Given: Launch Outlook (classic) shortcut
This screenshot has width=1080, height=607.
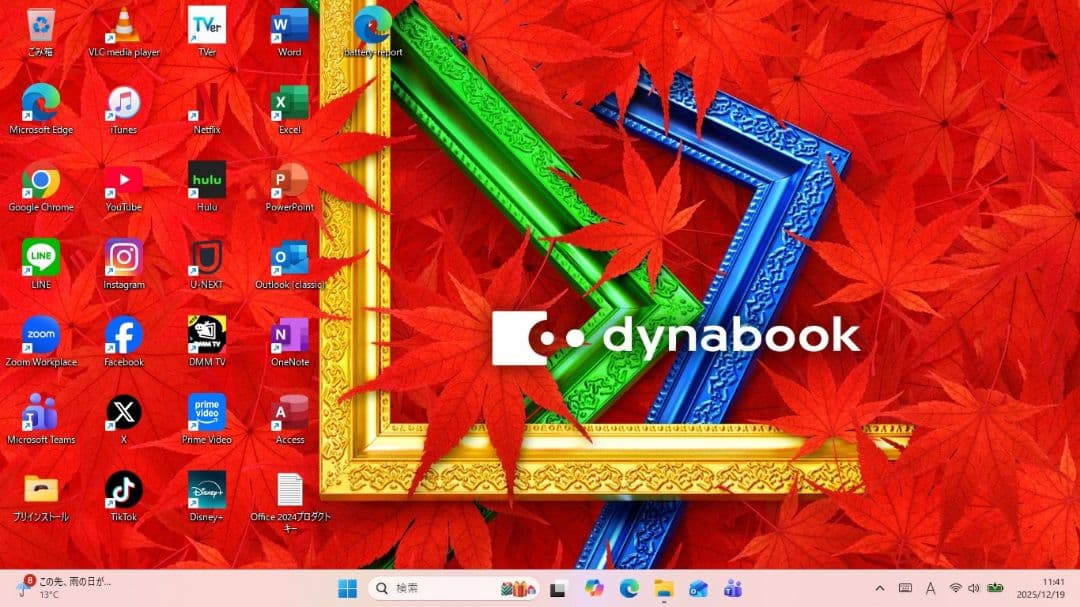Looking at the screenshot, I should click(x=289, y=264).
